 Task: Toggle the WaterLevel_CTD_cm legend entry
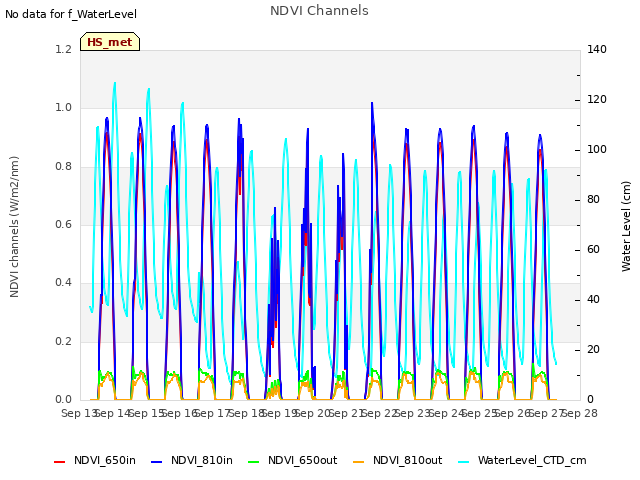522,460
